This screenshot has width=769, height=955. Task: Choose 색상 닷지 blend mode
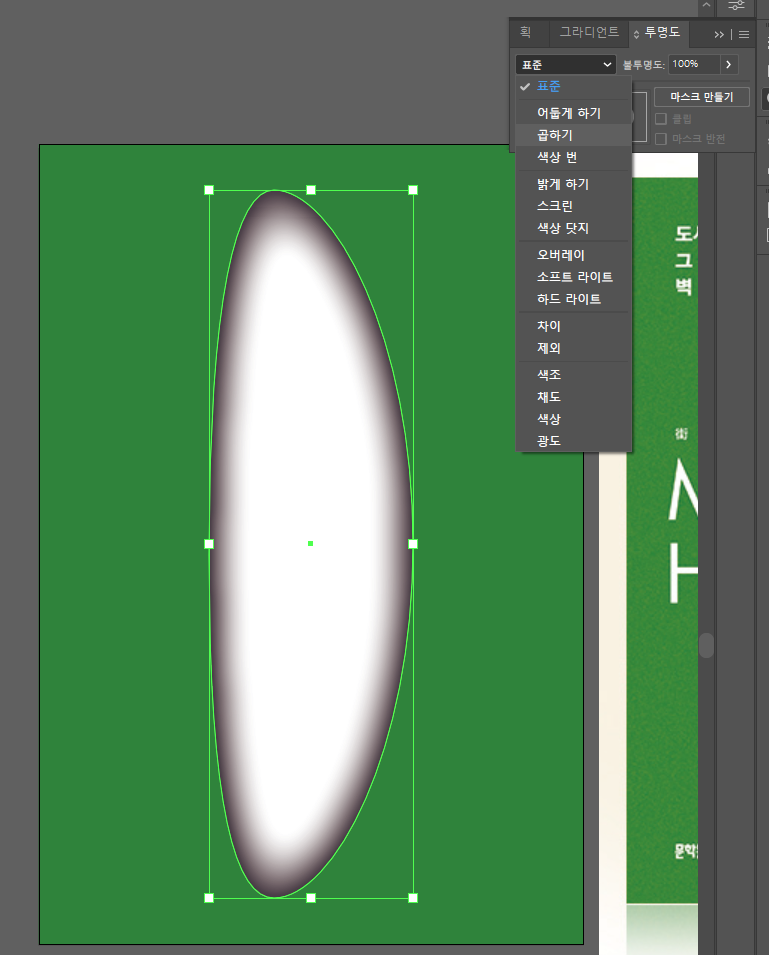(573, 228)
